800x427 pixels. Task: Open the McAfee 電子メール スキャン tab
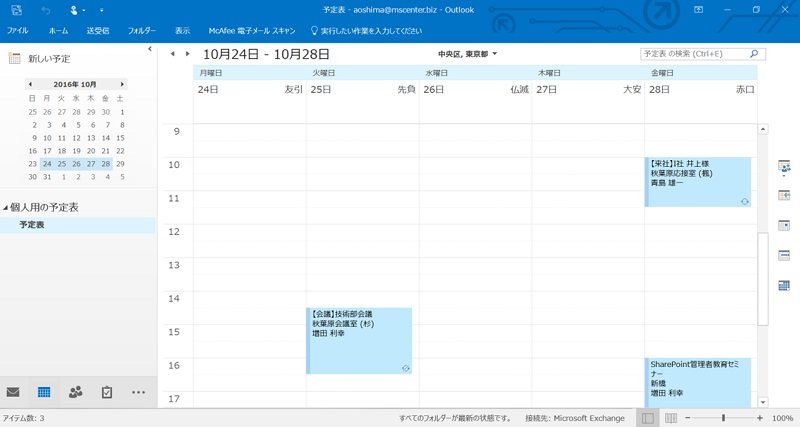click(x=252, y=31)
